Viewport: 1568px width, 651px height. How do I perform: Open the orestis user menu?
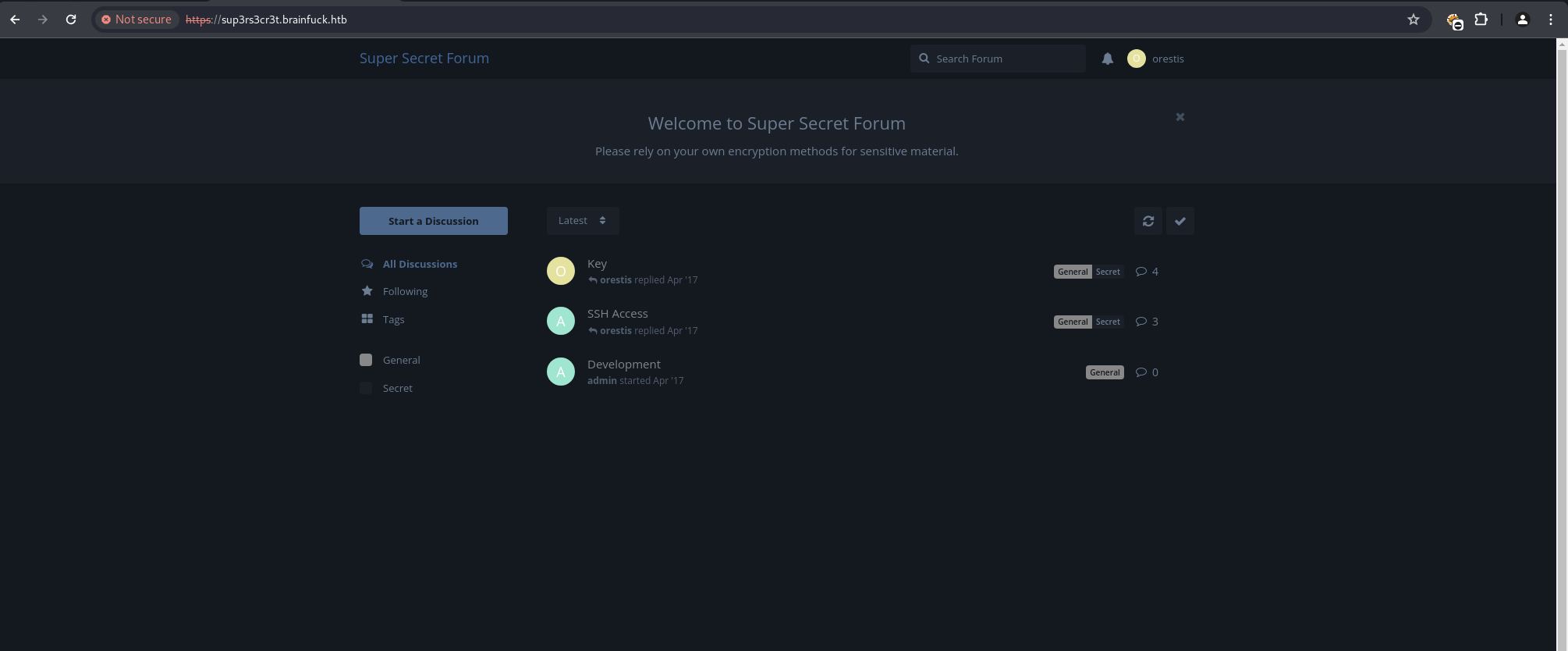click(x=1156, y=59)
